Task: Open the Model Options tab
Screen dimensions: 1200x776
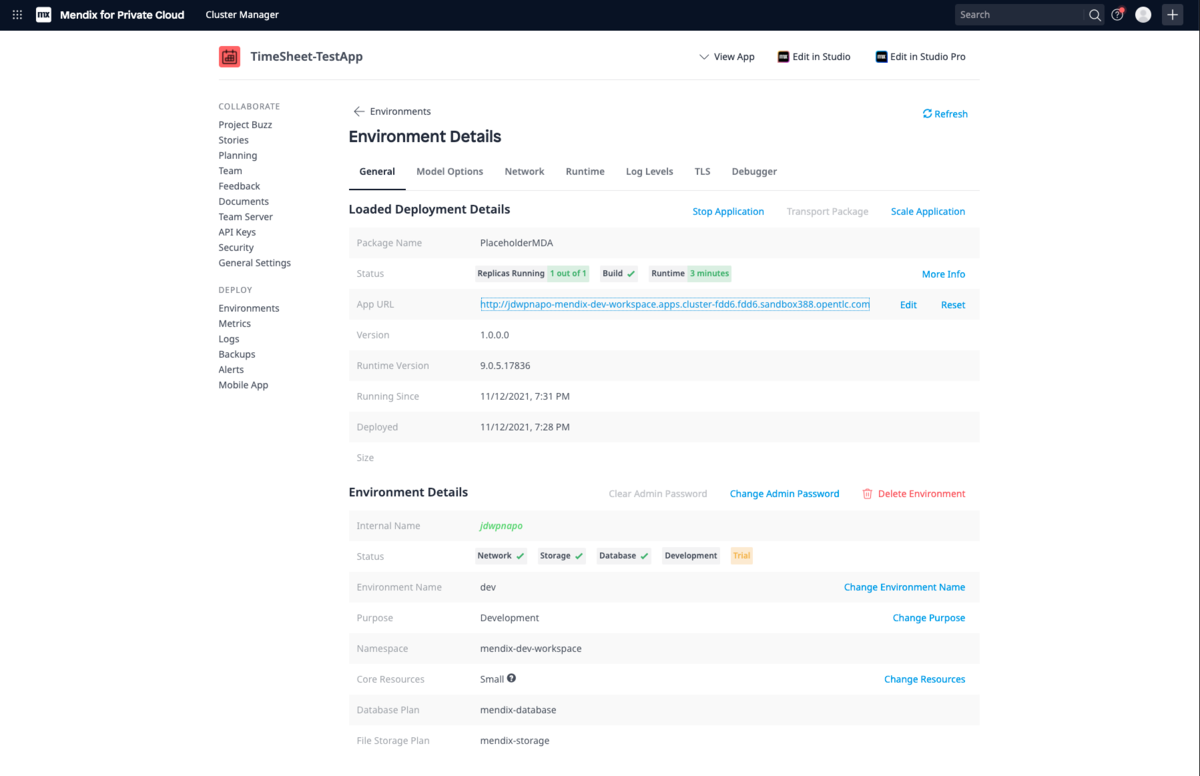Action: click(450, 172)
